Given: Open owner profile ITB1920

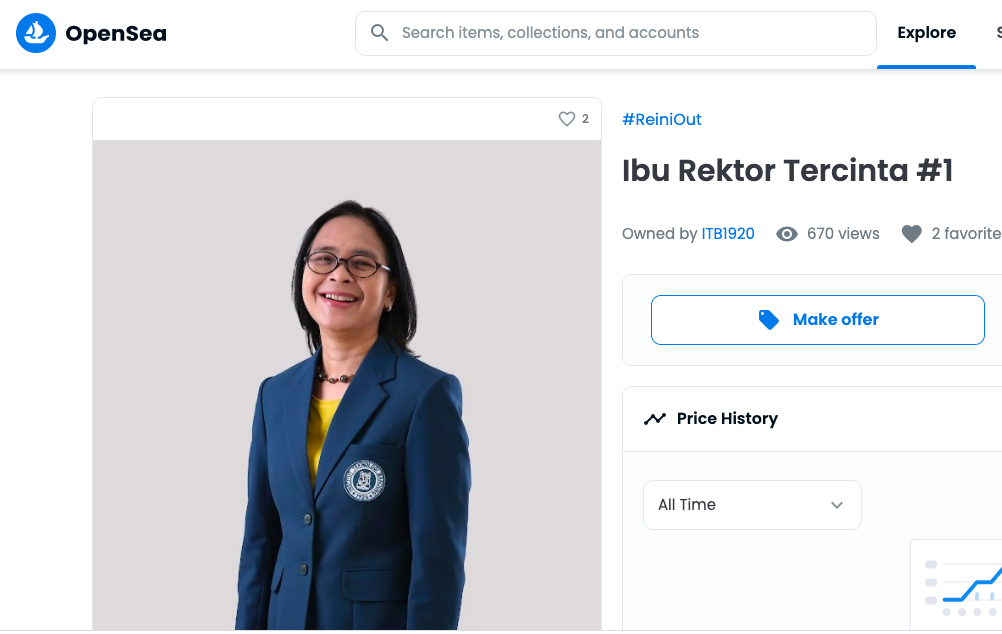Looking at the screenshot, I should (x=728, y=234).
